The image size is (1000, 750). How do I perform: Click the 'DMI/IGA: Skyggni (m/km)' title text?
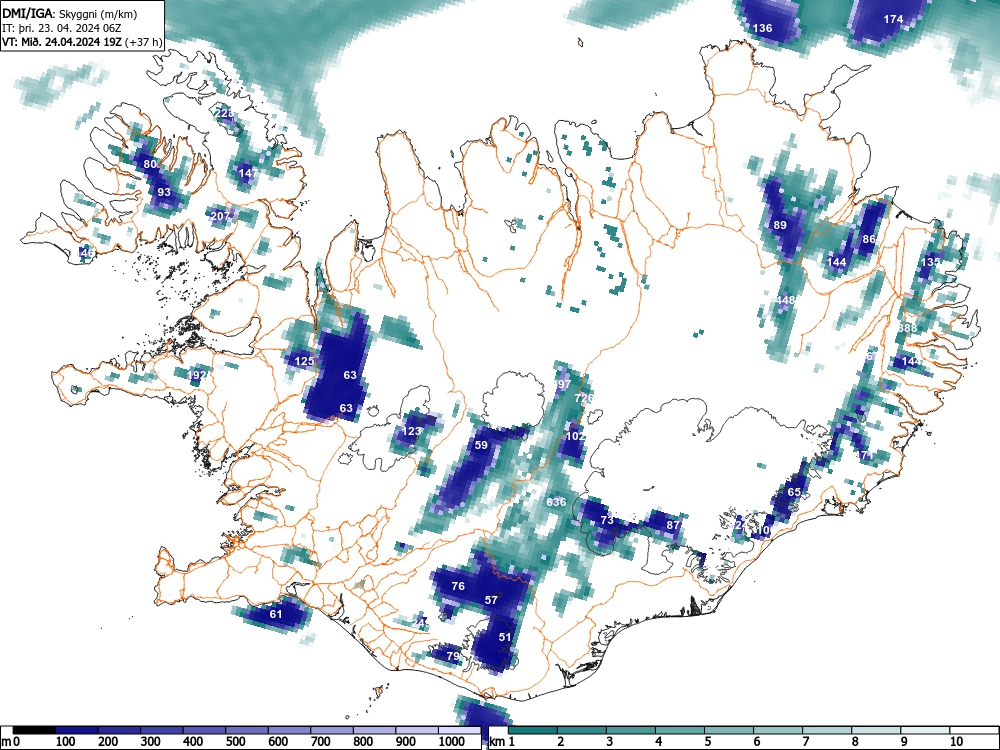70,13
